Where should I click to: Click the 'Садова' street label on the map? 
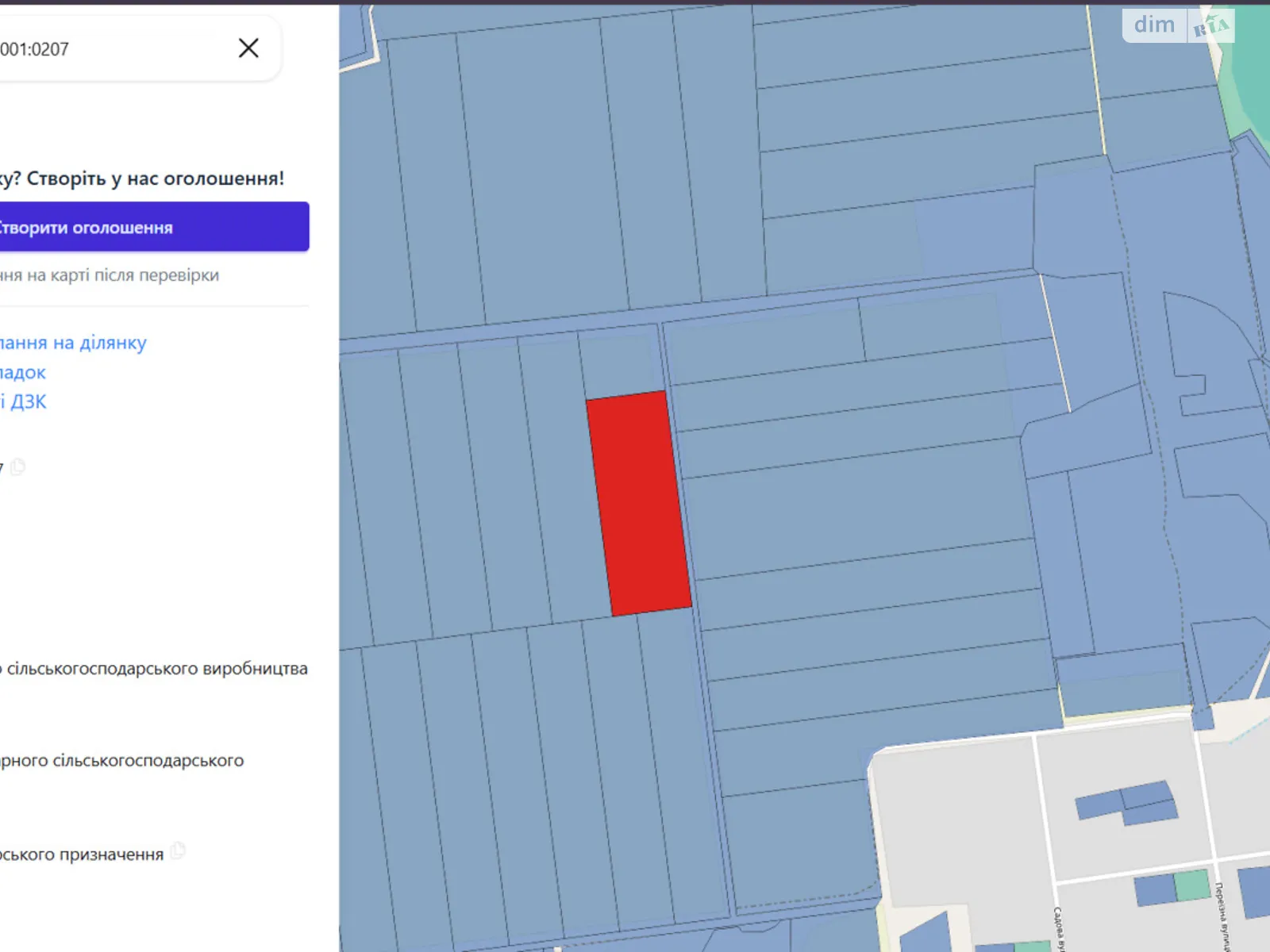[x=1058, y=928]
